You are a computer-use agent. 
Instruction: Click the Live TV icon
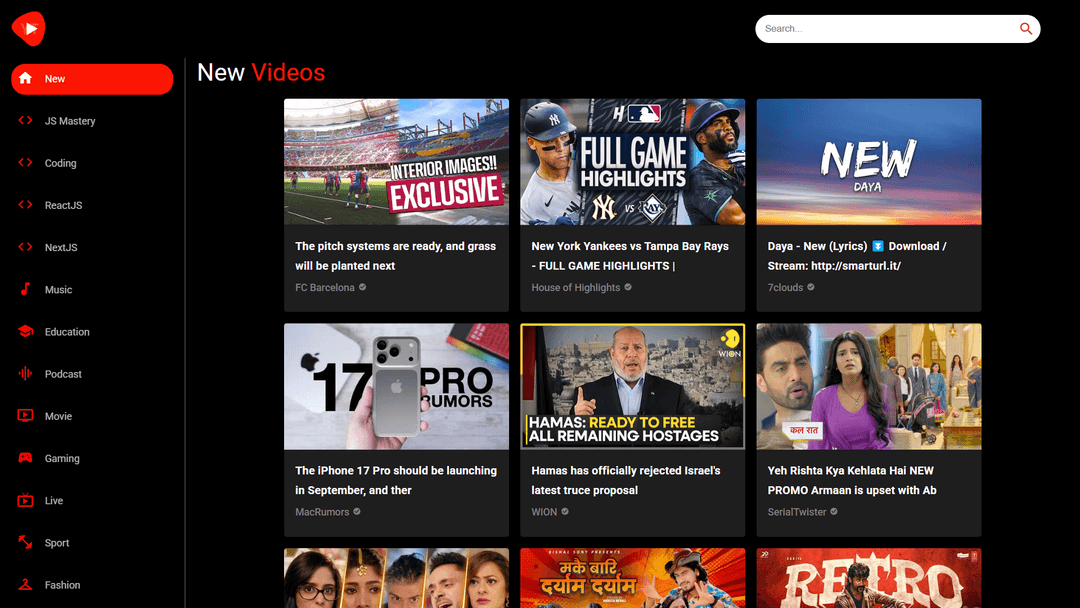(25, 500)
